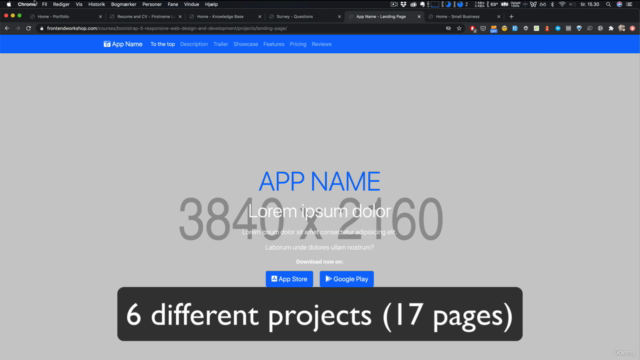This screenshot has width=640, height=360.
Task: Close the Survey - Questions tab
Action: click(x=339, y=16)
